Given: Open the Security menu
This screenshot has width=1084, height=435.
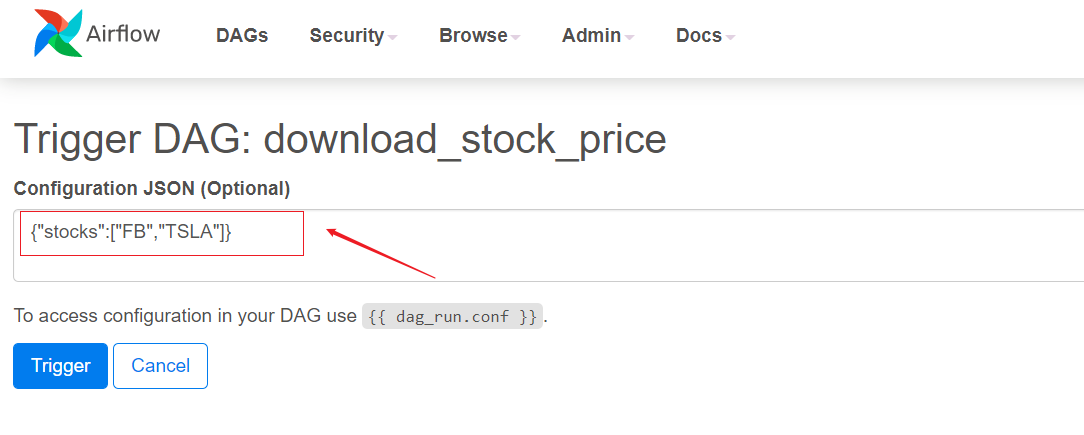Looking at the screenshot, I should (x=346, y=36).
